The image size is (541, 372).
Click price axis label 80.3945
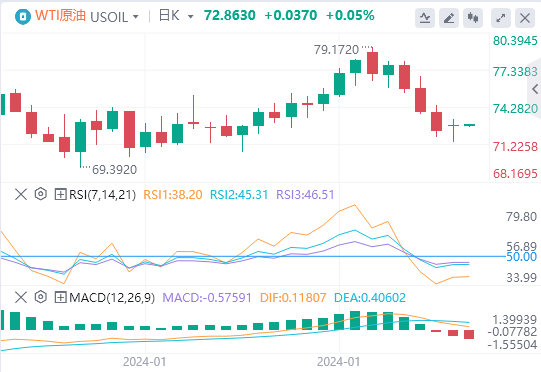pos(515,41)
